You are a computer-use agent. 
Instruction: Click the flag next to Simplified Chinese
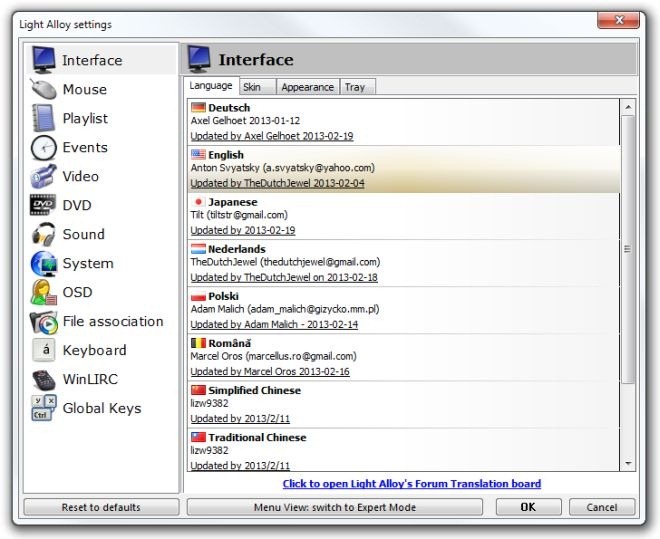pyautogui.click(x=198, y=390)
